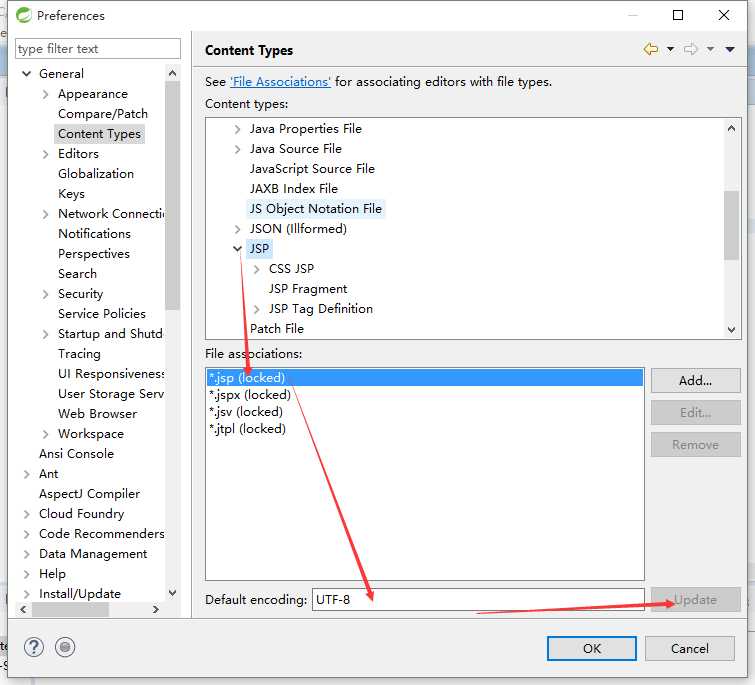Expand the Security node

pos(46,294)
